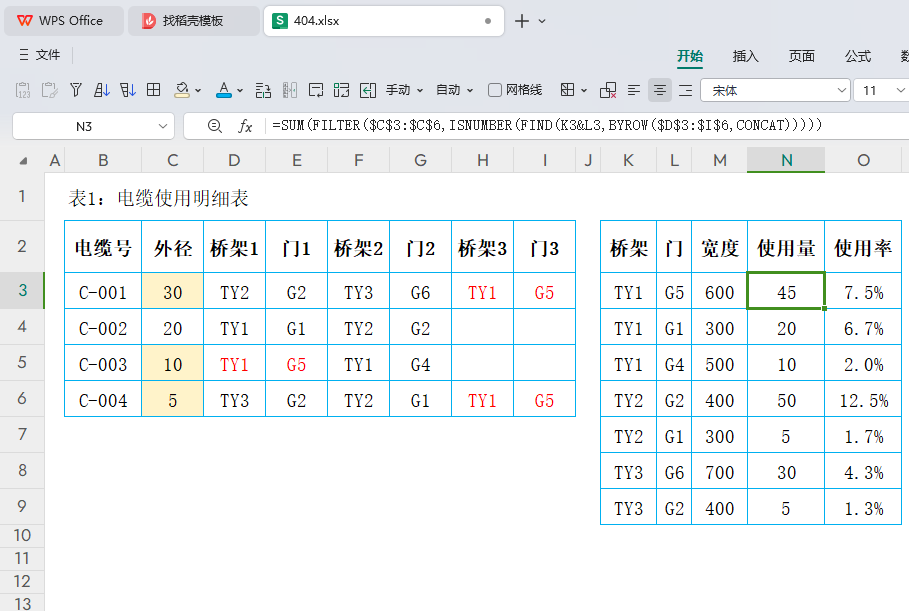909x611 pixels.
Task: Select the 404.xlsx document tab
Action: 384,21
